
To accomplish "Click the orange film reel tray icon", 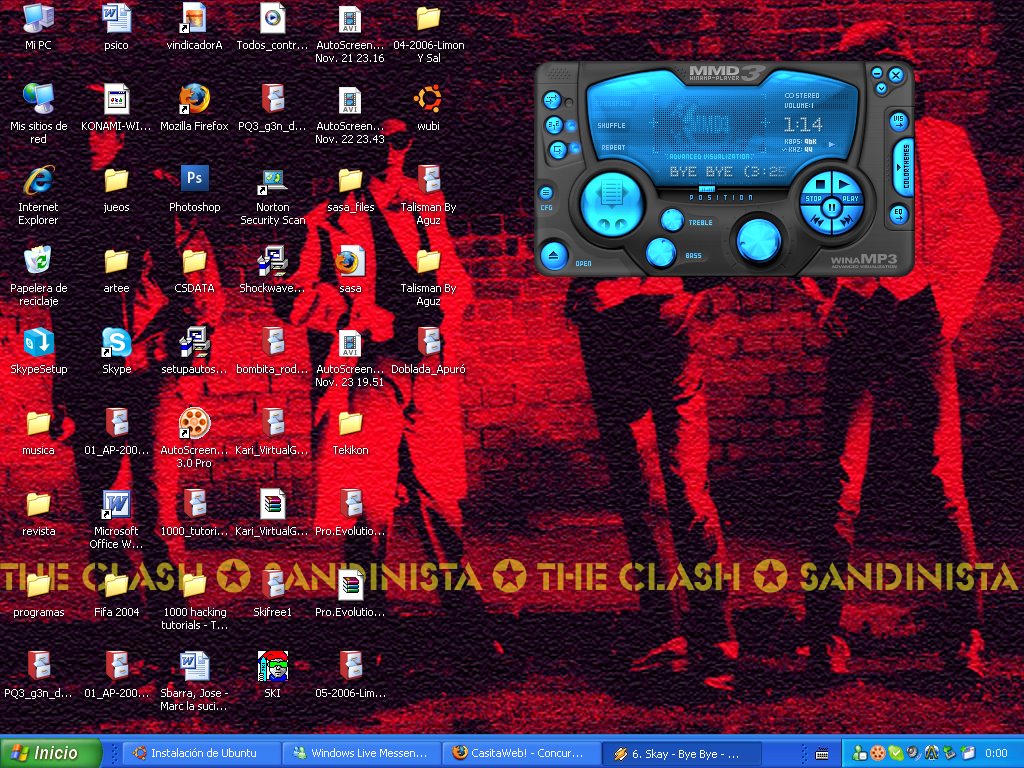I will pyautogui.click(x=878, y=753).
